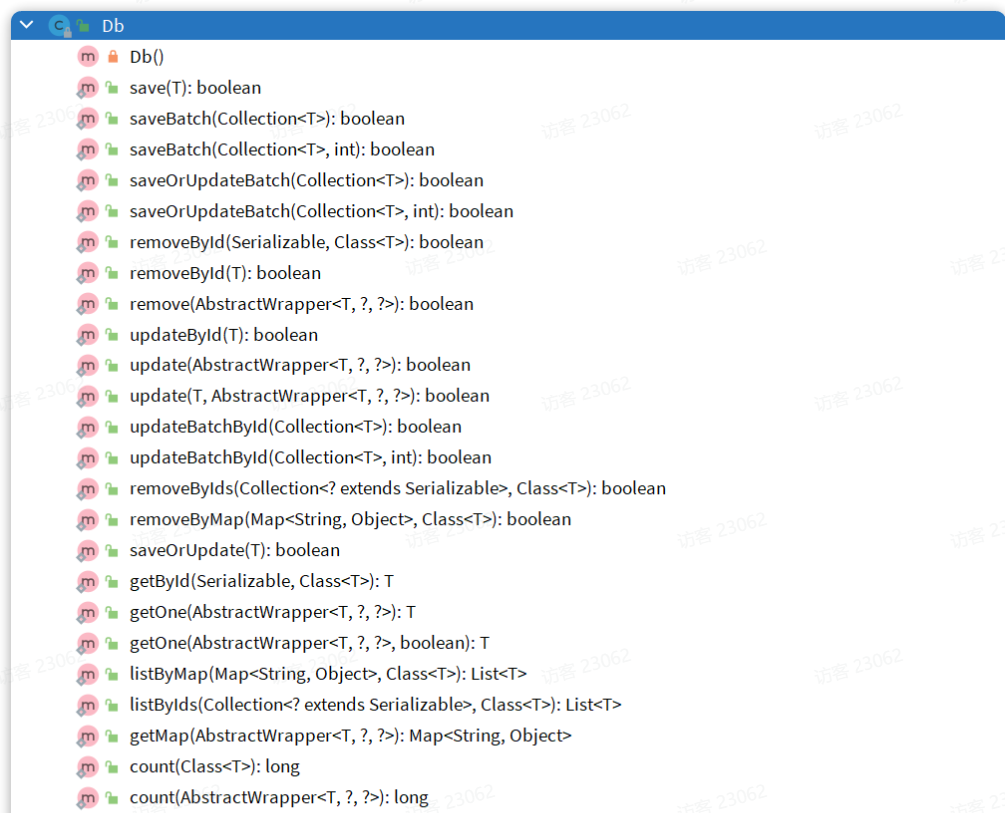The width and height of the screenshot is (1005, 813).
Task: Collapse the Db class node chevron
Action: click(x=26, y=26)
